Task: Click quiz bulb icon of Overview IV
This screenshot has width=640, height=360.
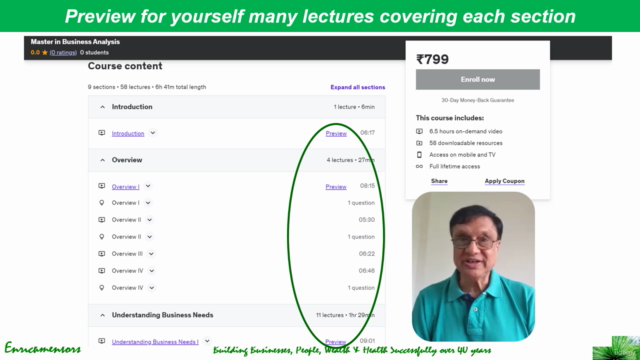Action: coord(102,288)
